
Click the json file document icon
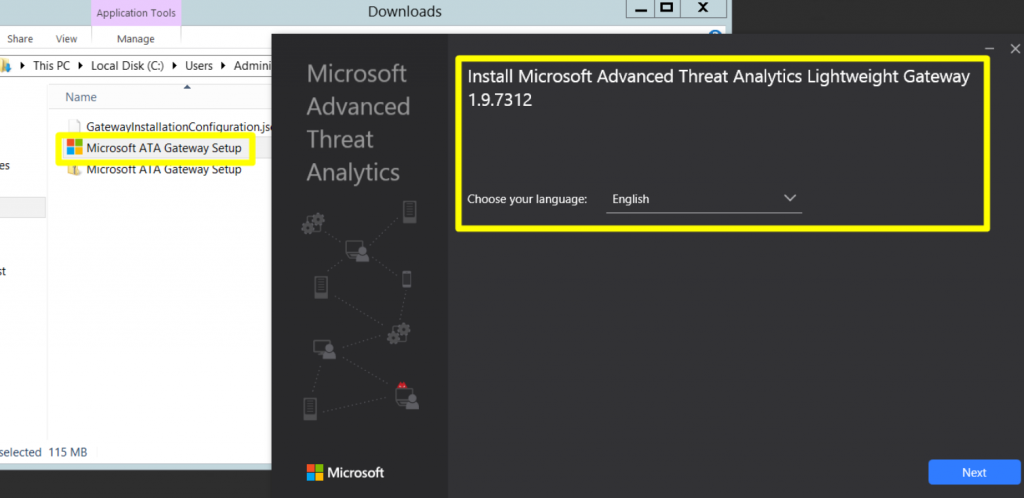tap(74, 126)
